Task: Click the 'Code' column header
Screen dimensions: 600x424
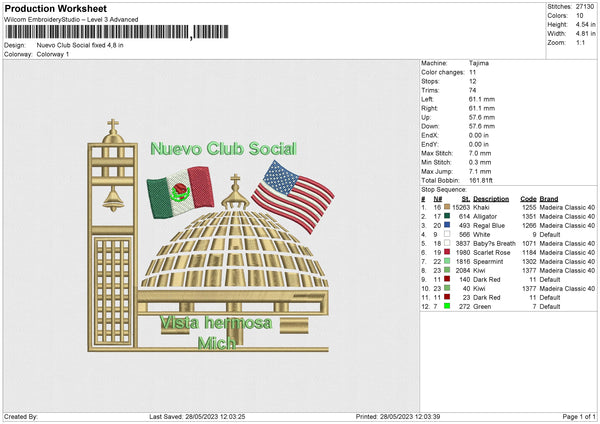Action: [528, 199]
